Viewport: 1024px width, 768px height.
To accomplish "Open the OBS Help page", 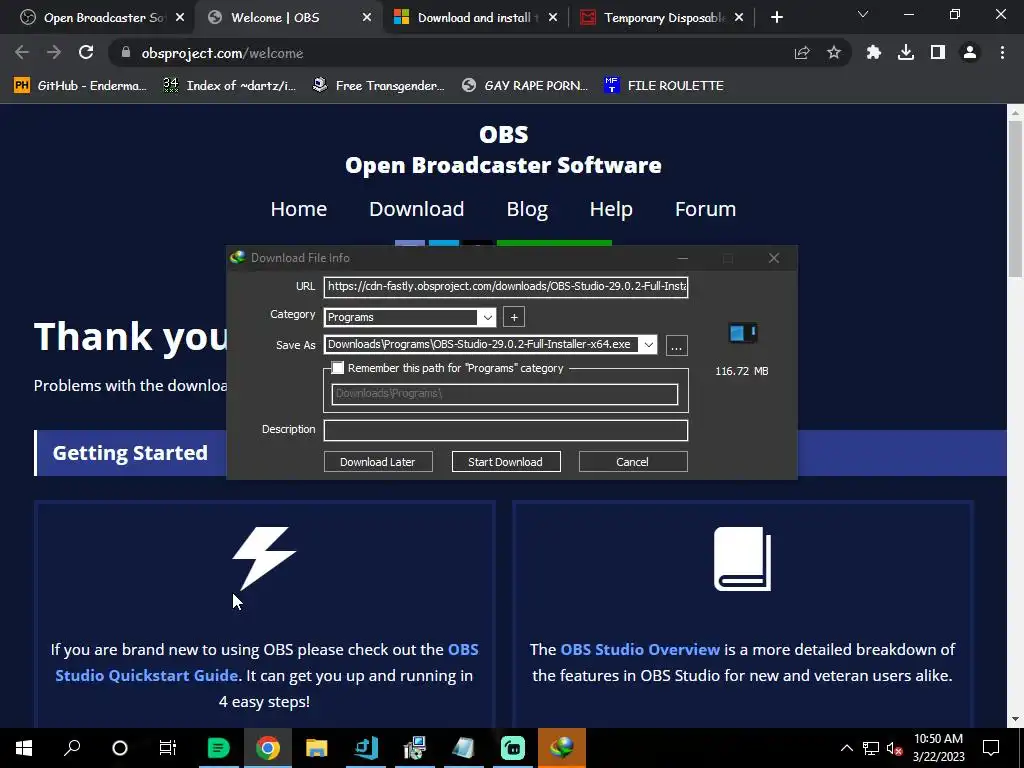I will pos(611,209).
